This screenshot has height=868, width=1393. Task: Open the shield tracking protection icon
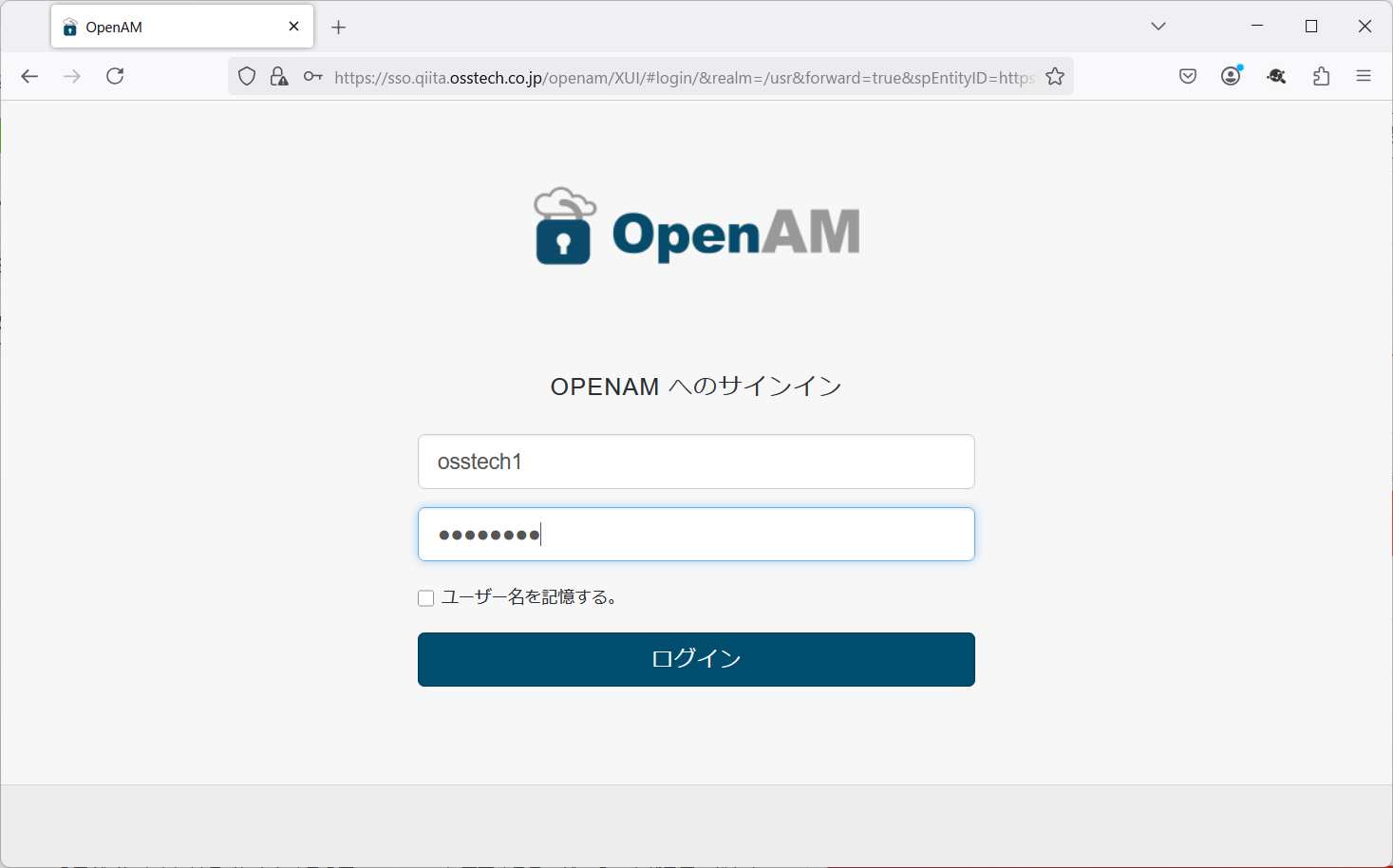pos(246,76)
